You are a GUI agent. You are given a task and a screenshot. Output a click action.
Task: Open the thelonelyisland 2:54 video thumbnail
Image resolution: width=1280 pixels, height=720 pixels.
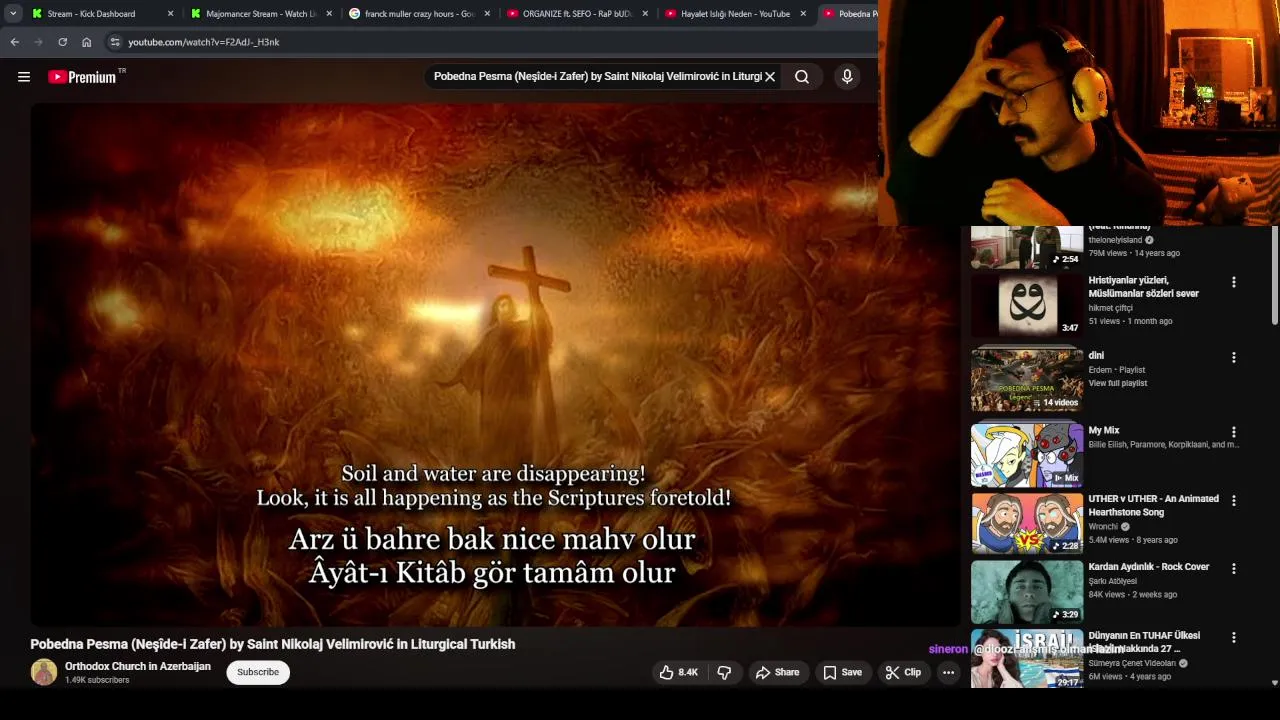coord(1027,247)
